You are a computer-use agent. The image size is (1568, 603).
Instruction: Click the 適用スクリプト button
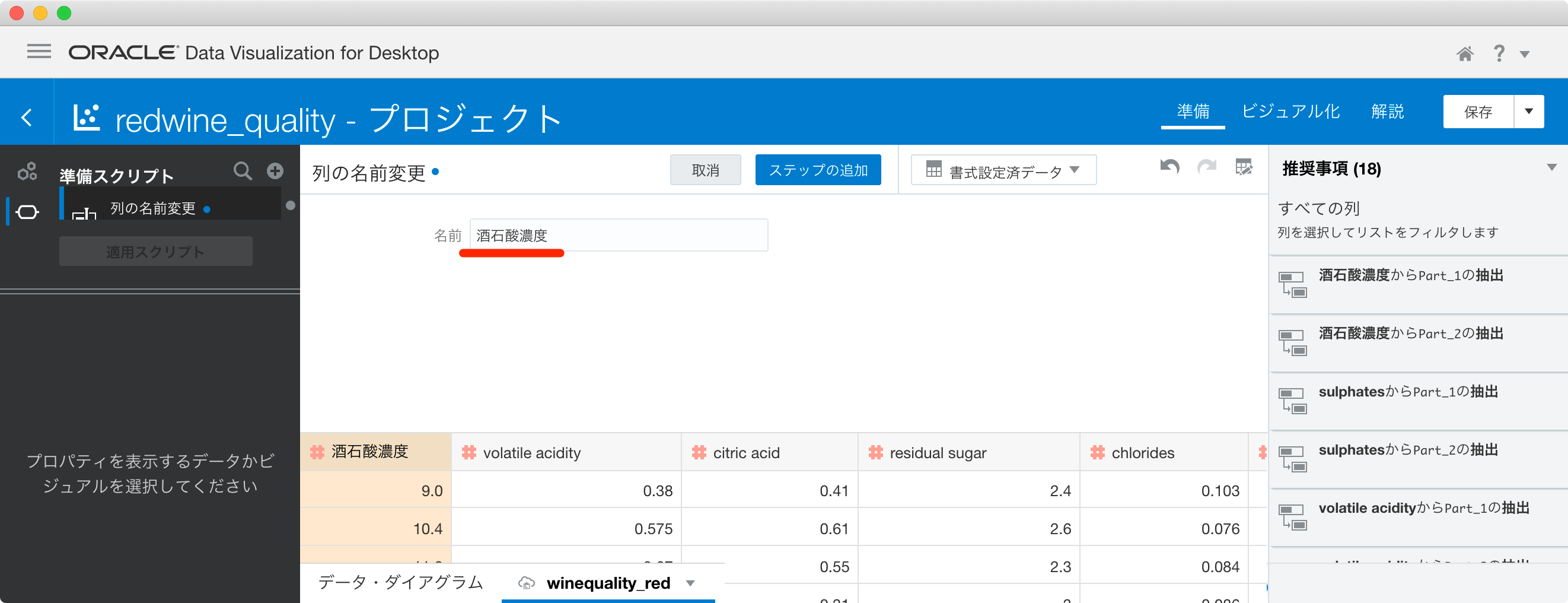point(156,251)
